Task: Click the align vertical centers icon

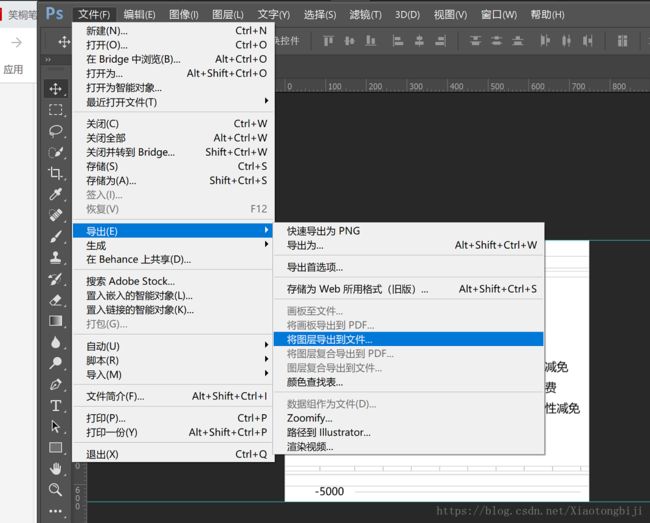Action: (349, 41)
